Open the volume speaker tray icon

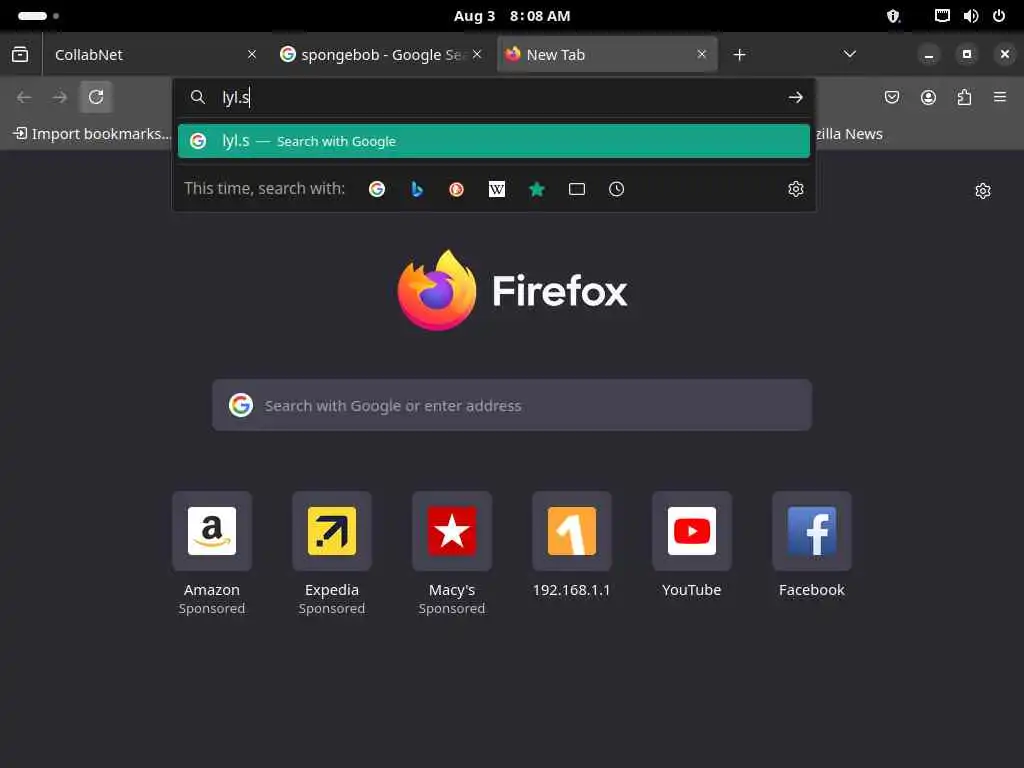[970, 16]
